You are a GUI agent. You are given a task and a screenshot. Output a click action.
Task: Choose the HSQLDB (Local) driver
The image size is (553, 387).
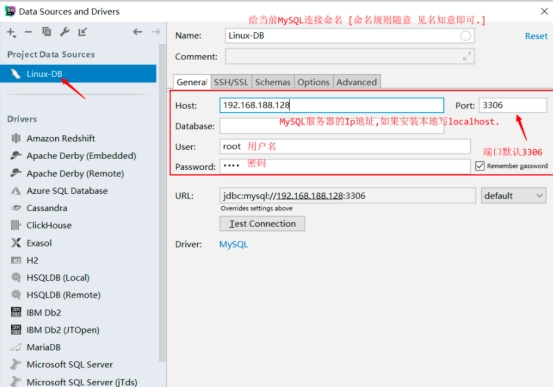pyautogui.click(x=58, y=278)
